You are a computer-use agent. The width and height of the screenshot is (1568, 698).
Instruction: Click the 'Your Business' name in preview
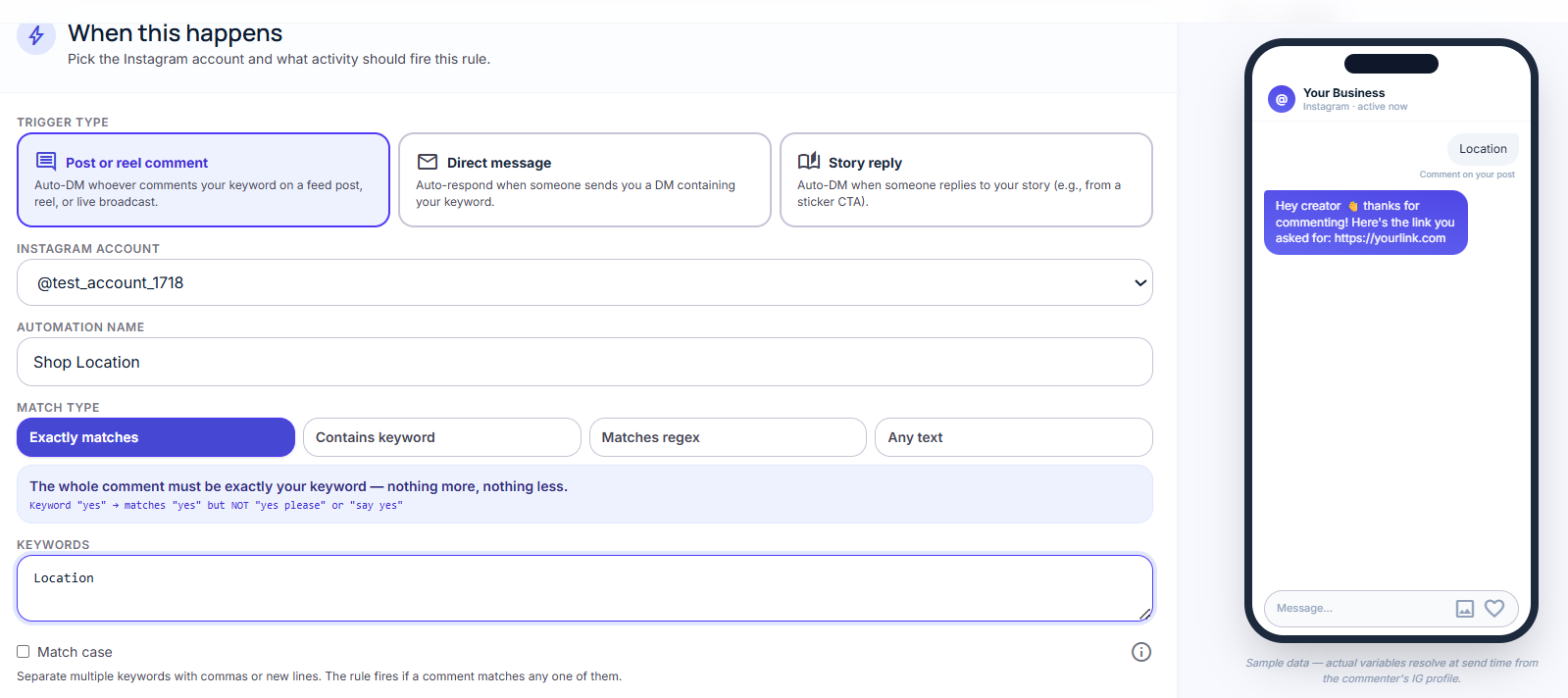1343,93
